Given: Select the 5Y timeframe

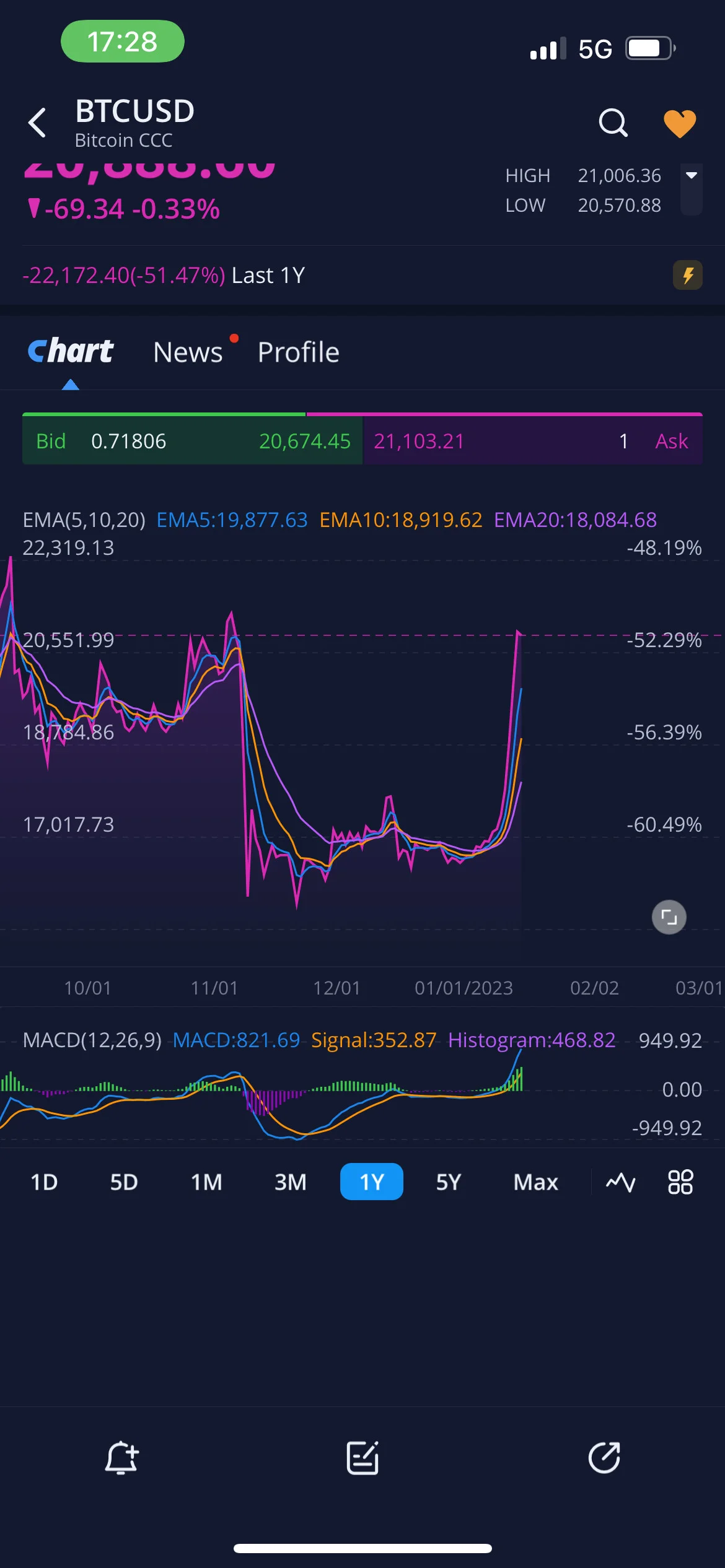Looking at the screenshot, I should pos(449,1182).
